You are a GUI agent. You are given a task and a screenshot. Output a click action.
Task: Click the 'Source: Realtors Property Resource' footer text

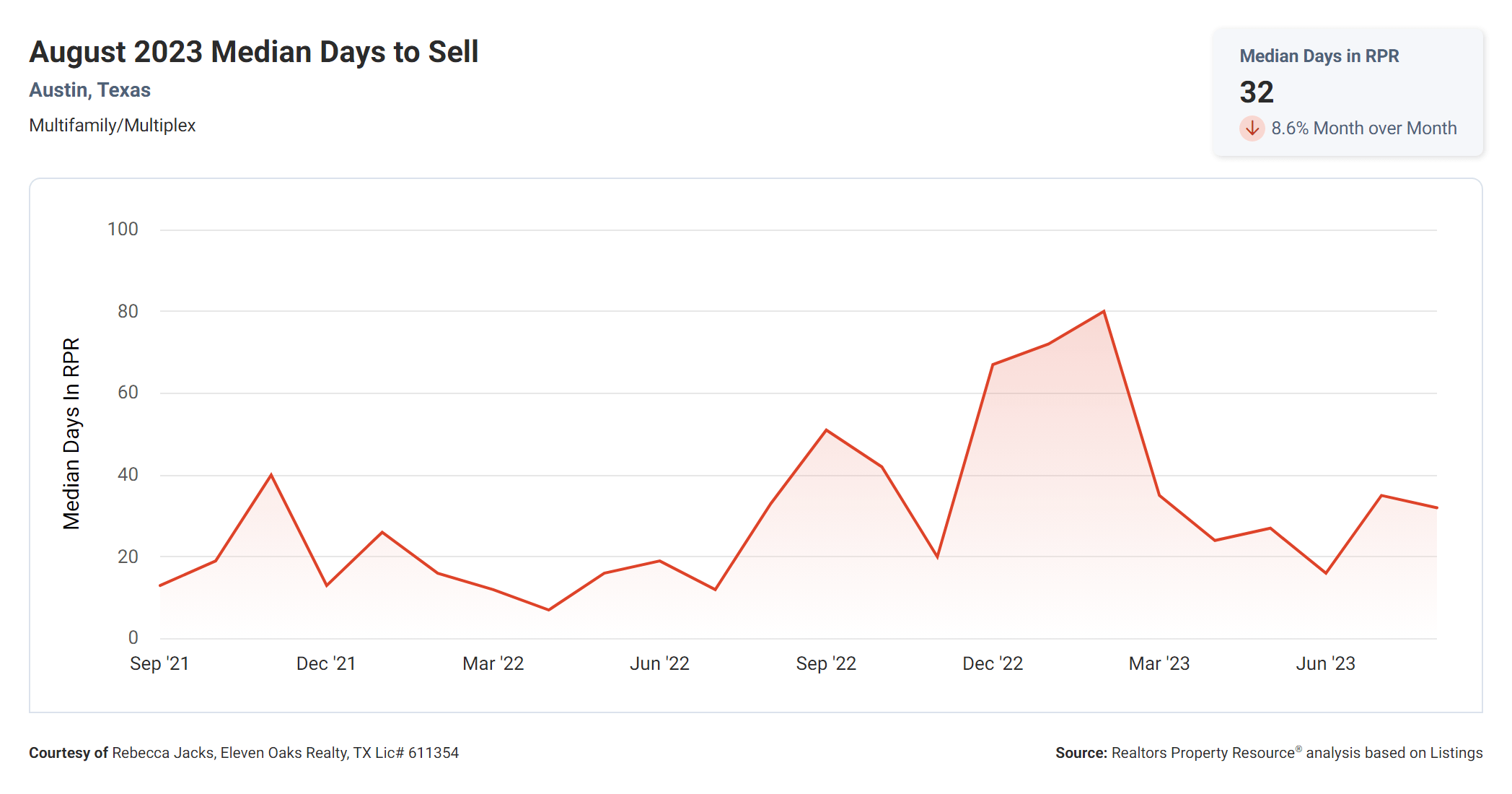click(1268, 753)
